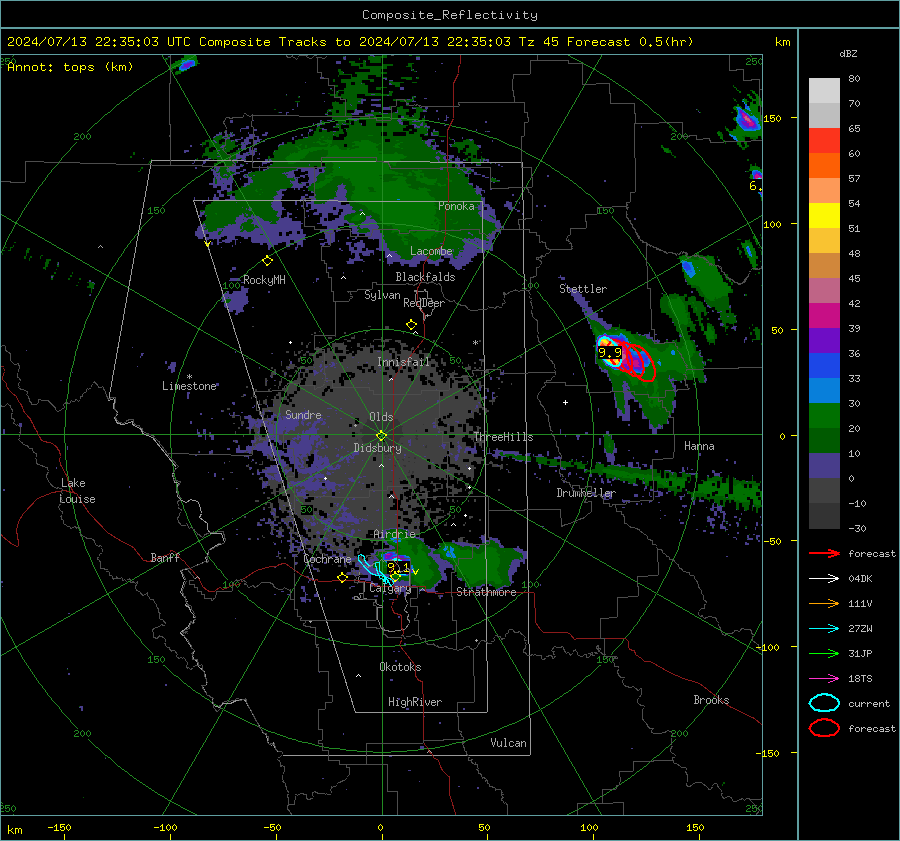Click the yellow diamond marker above RedDeer
Image resolution: width=900 pixels, height=841 pixels.
point(411,325)
